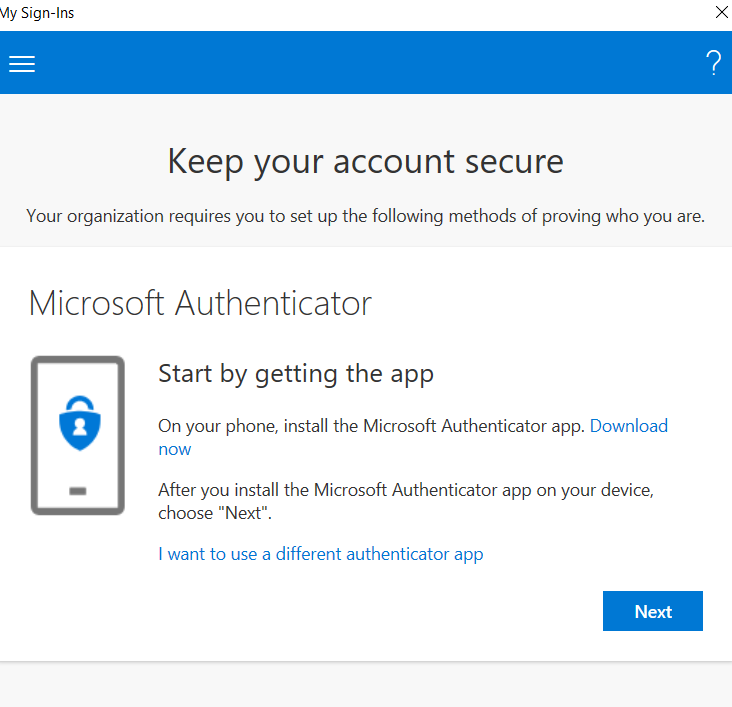This screenshot has height=707, width=732.
Task: Click the help question mark icon
Action: [713, 64]
